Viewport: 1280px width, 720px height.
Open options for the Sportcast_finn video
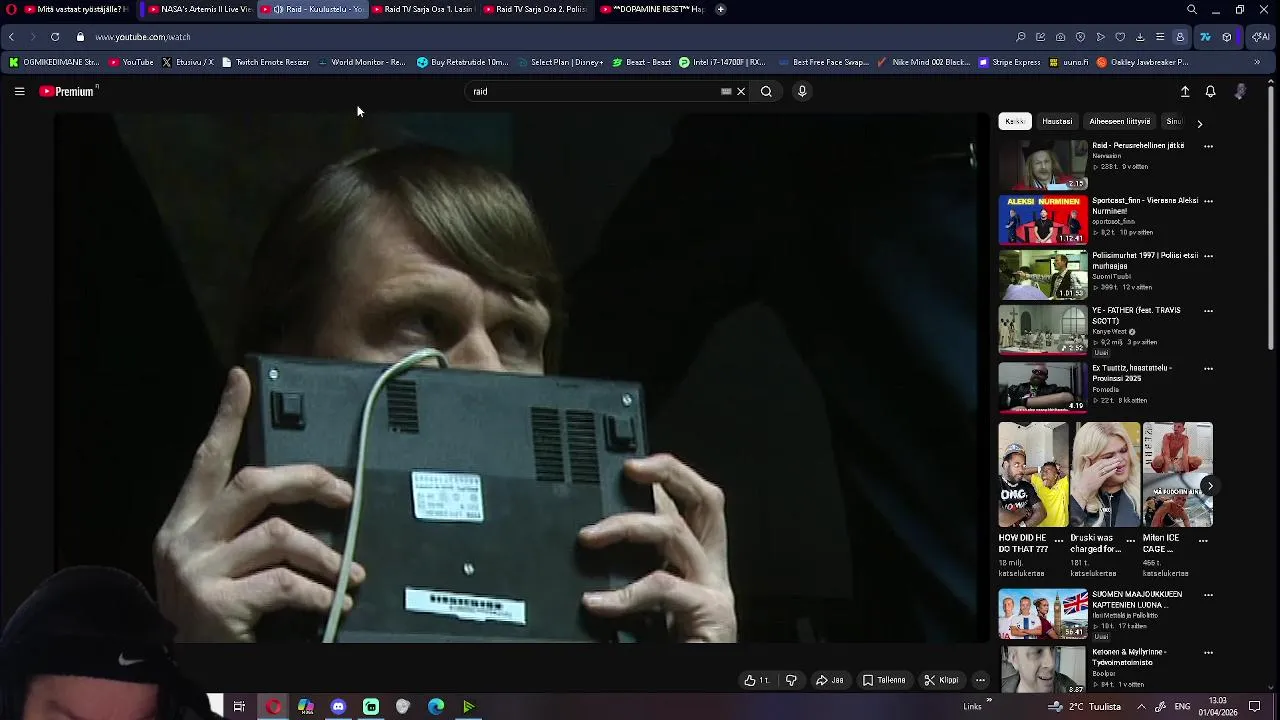(x=1208, y=201)
